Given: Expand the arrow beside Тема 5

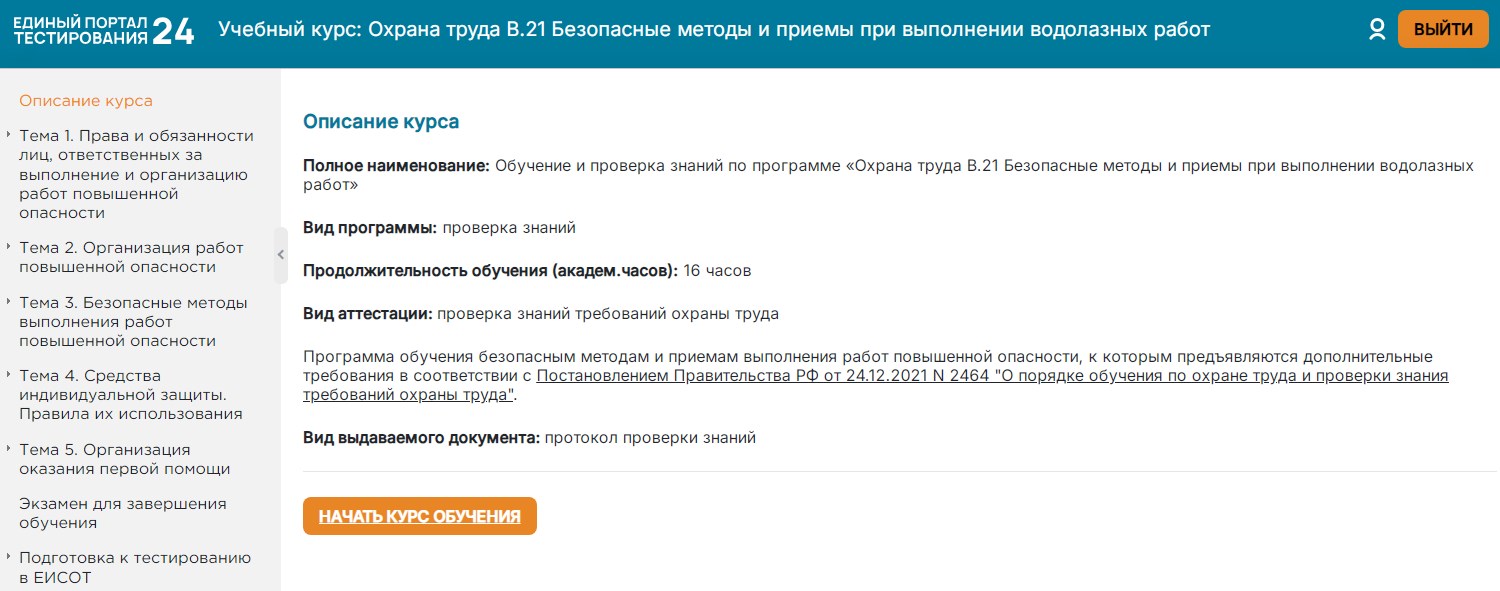Looking at the screenshot, I should [x=8, y=450].
